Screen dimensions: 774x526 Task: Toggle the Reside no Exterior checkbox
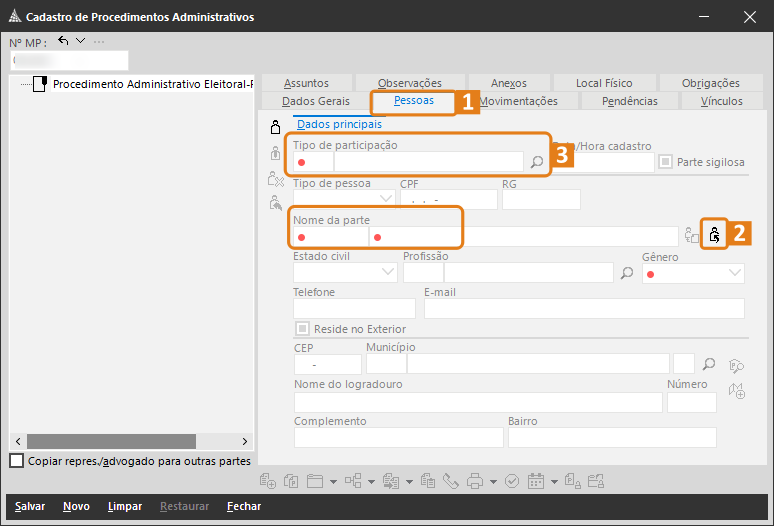pyautogui.click(x=302, y=328)
